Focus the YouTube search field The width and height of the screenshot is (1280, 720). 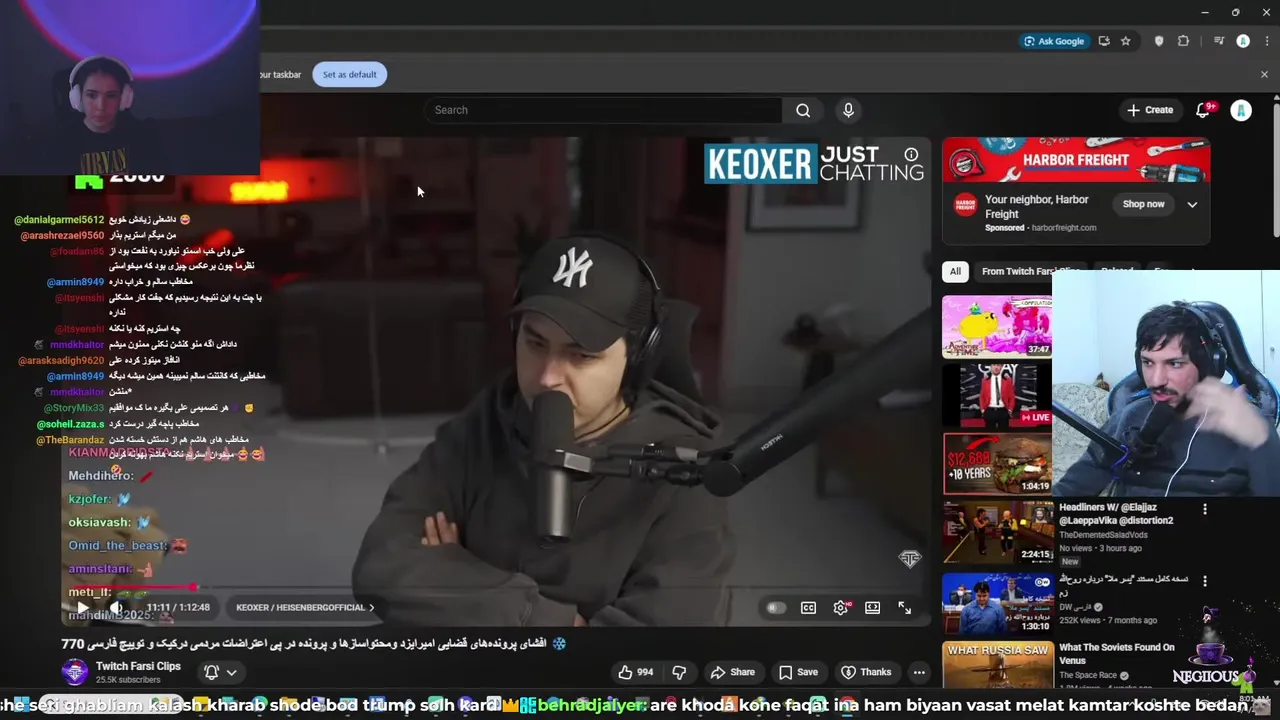coord(605,110)
